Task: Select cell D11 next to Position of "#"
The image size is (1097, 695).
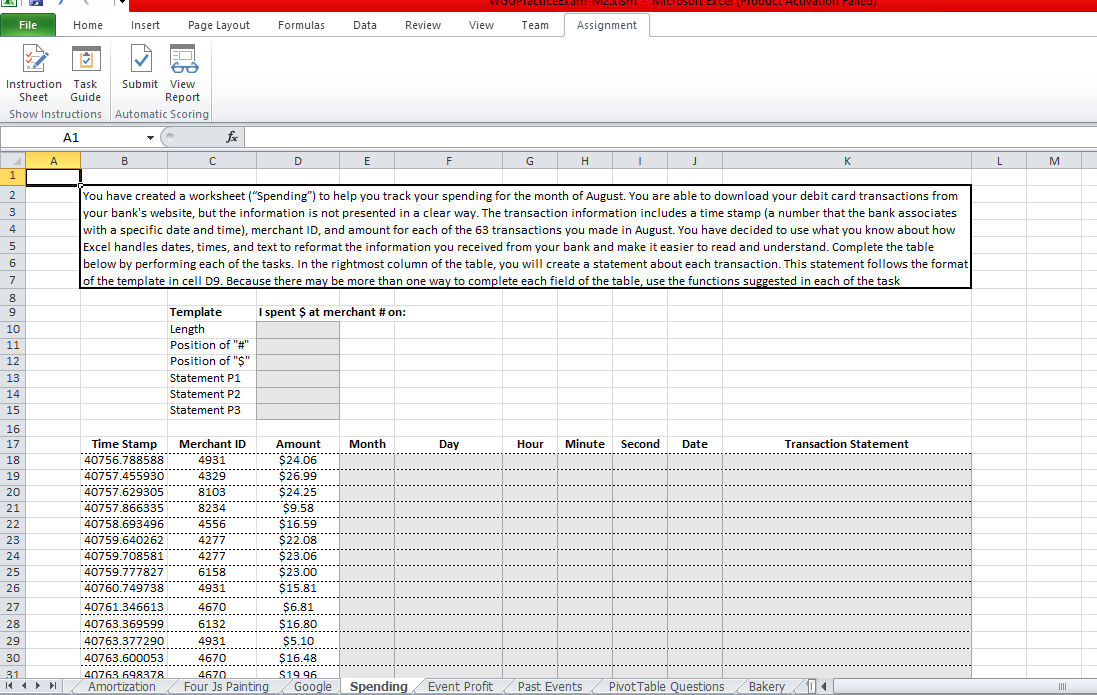Action: 297,345
